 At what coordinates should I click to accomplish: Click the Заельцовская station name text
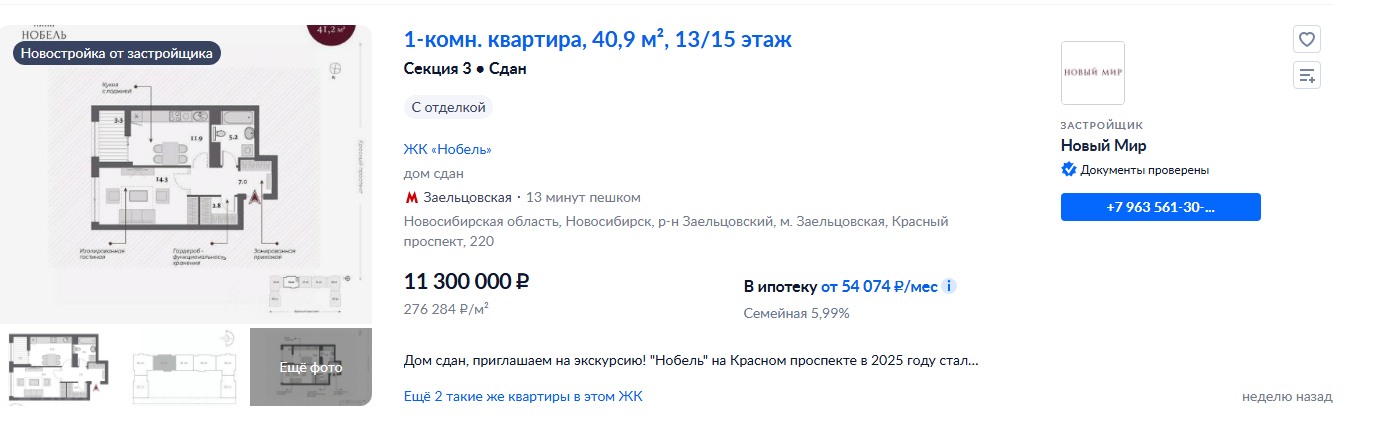(467, 197)
